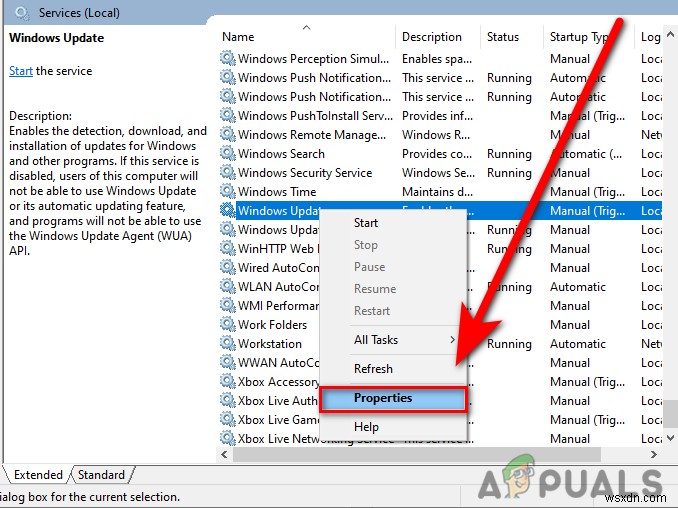
Task: Click 'Enables spa...' description cell
Action: pyautogui.click(x=437, y=58)
